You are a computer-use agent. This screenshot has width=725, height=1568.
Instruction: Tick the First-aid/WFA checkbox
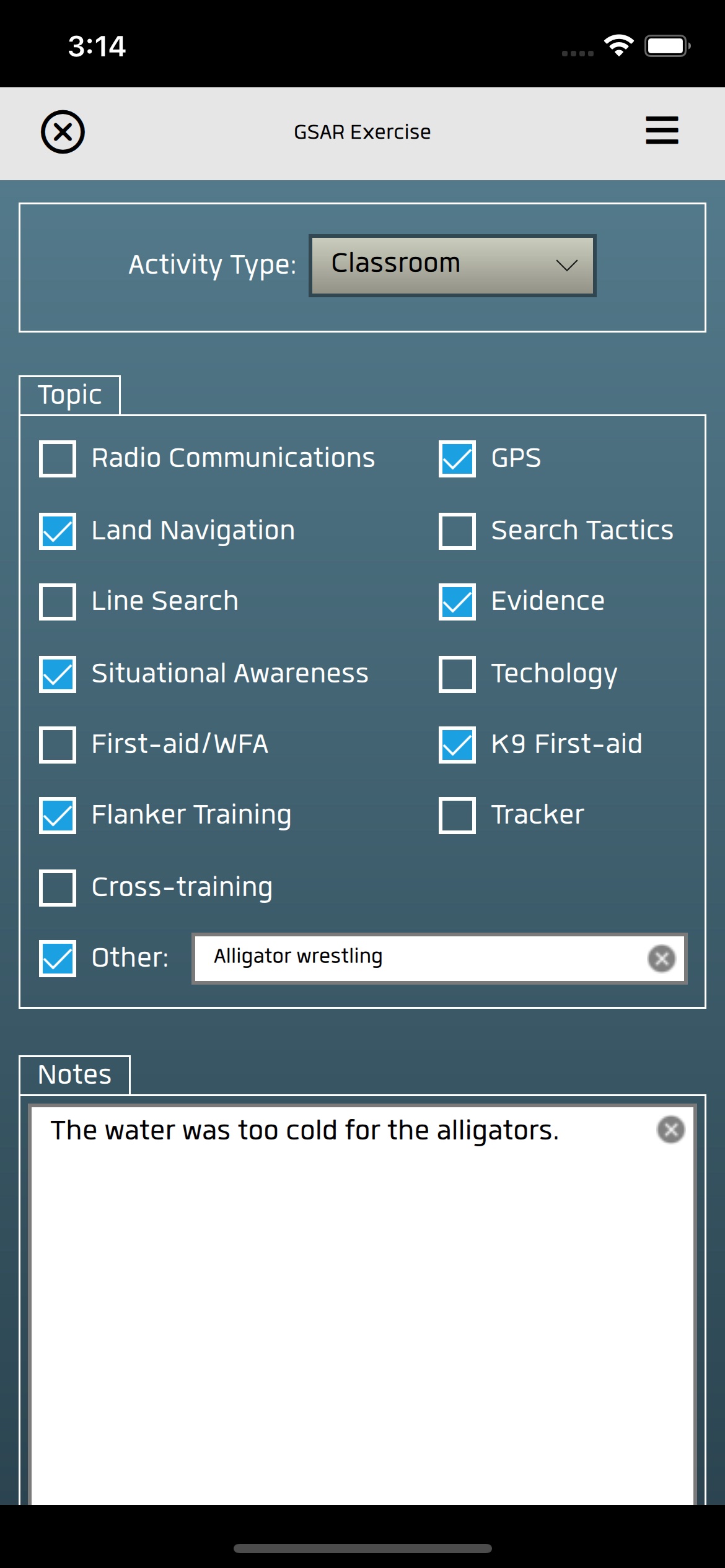(58, 744)
